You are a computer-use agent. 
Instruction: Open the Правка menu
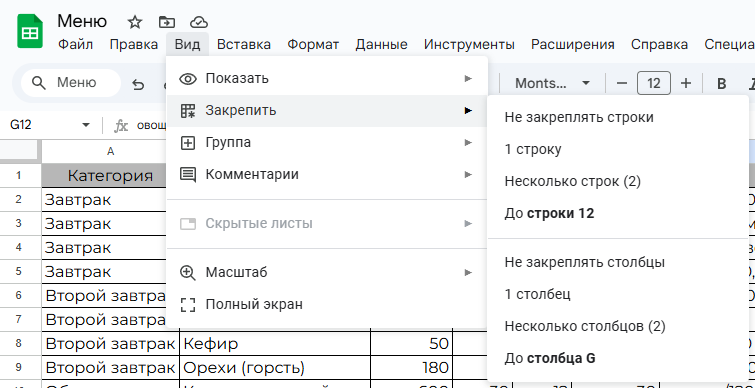click(134, 45)
